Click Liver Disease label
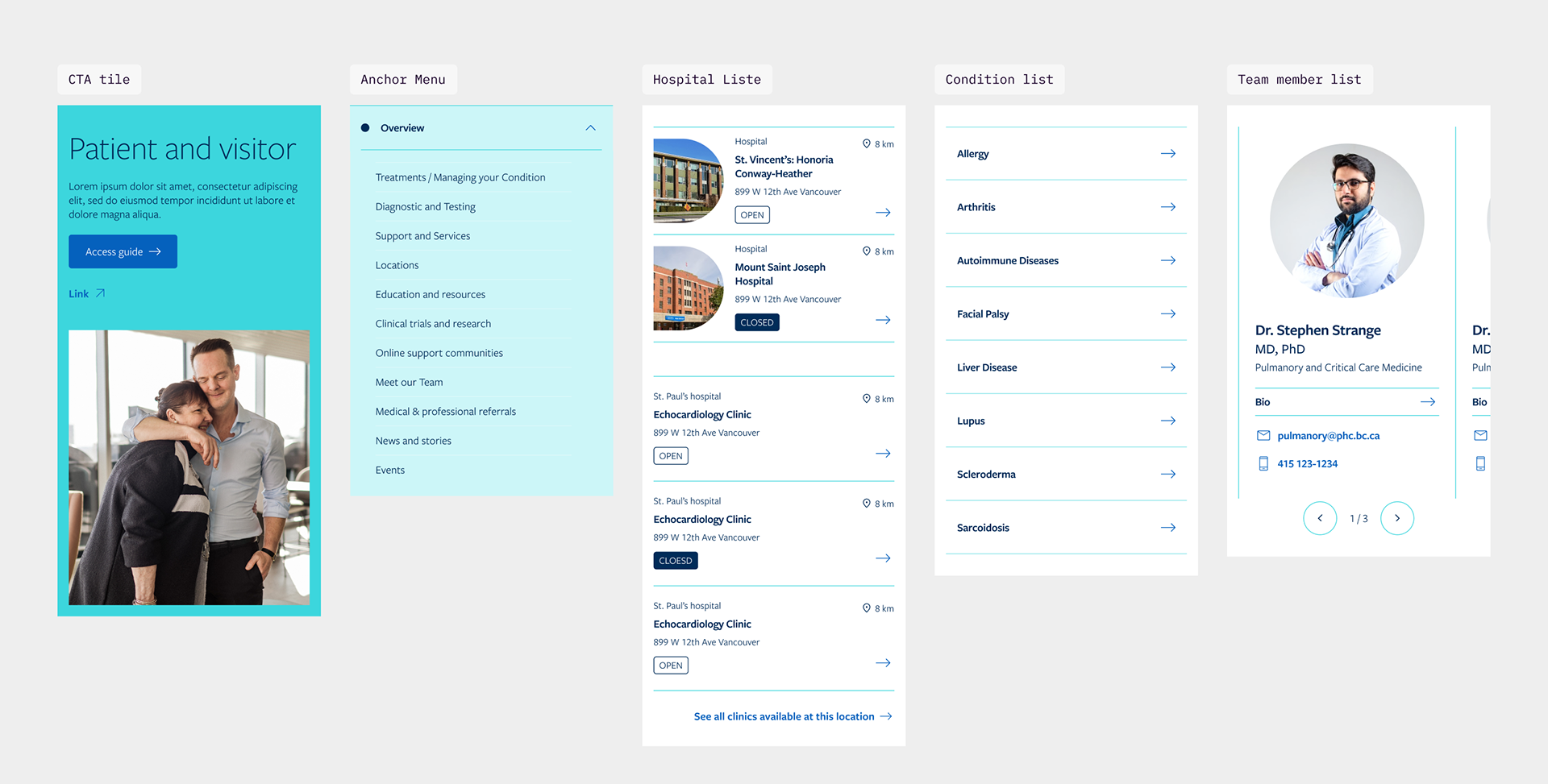Screen dimensions: 1548x784 (987, 367)
